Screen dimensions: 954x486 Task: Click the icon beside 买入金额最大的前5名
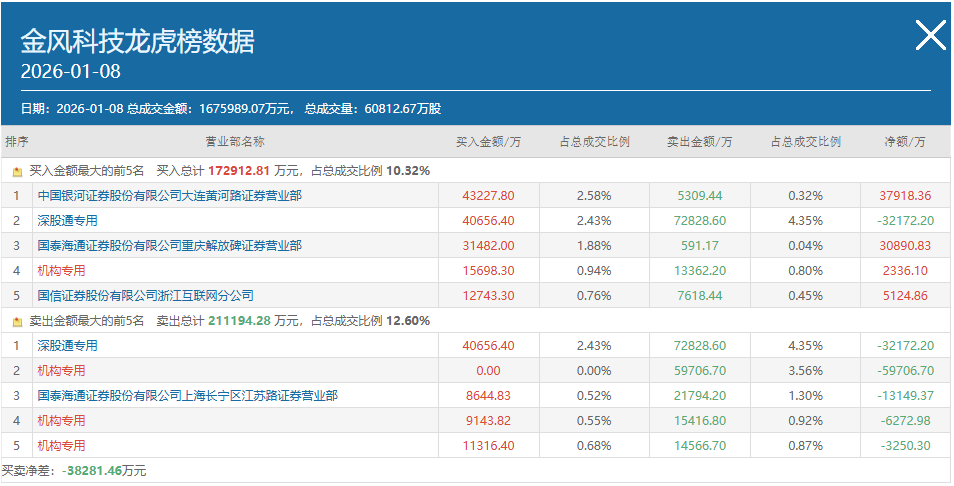tap(17, 172)
